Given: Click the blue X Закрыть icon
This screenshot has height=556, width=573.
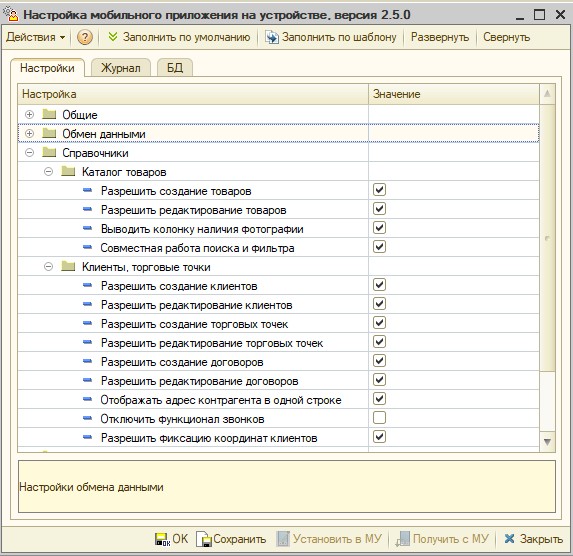Looking at the screenshot, I should click(x=509, y=538).
